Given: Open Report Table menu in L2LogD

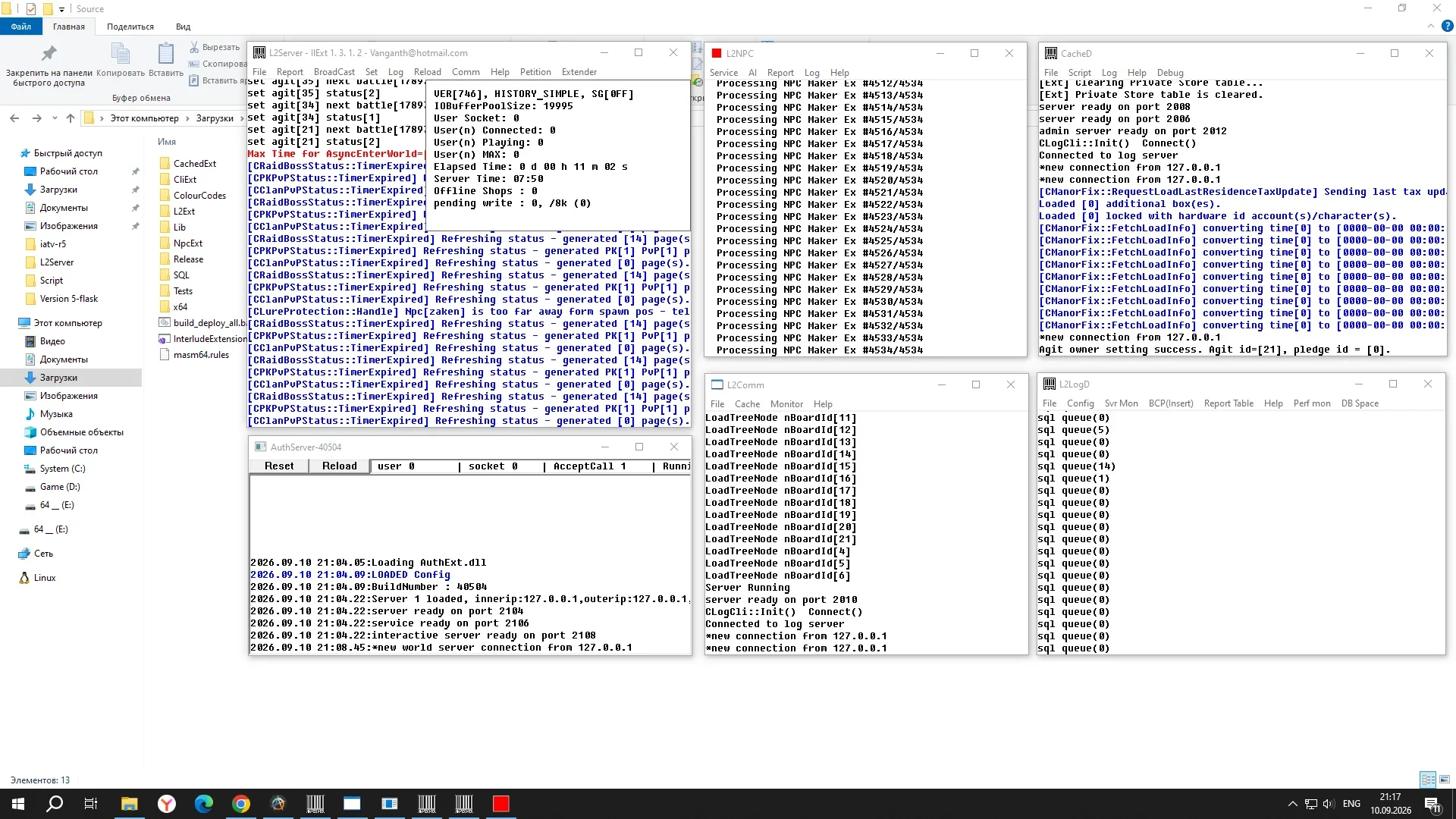Looking at the screenshot, I should 1228,403.
